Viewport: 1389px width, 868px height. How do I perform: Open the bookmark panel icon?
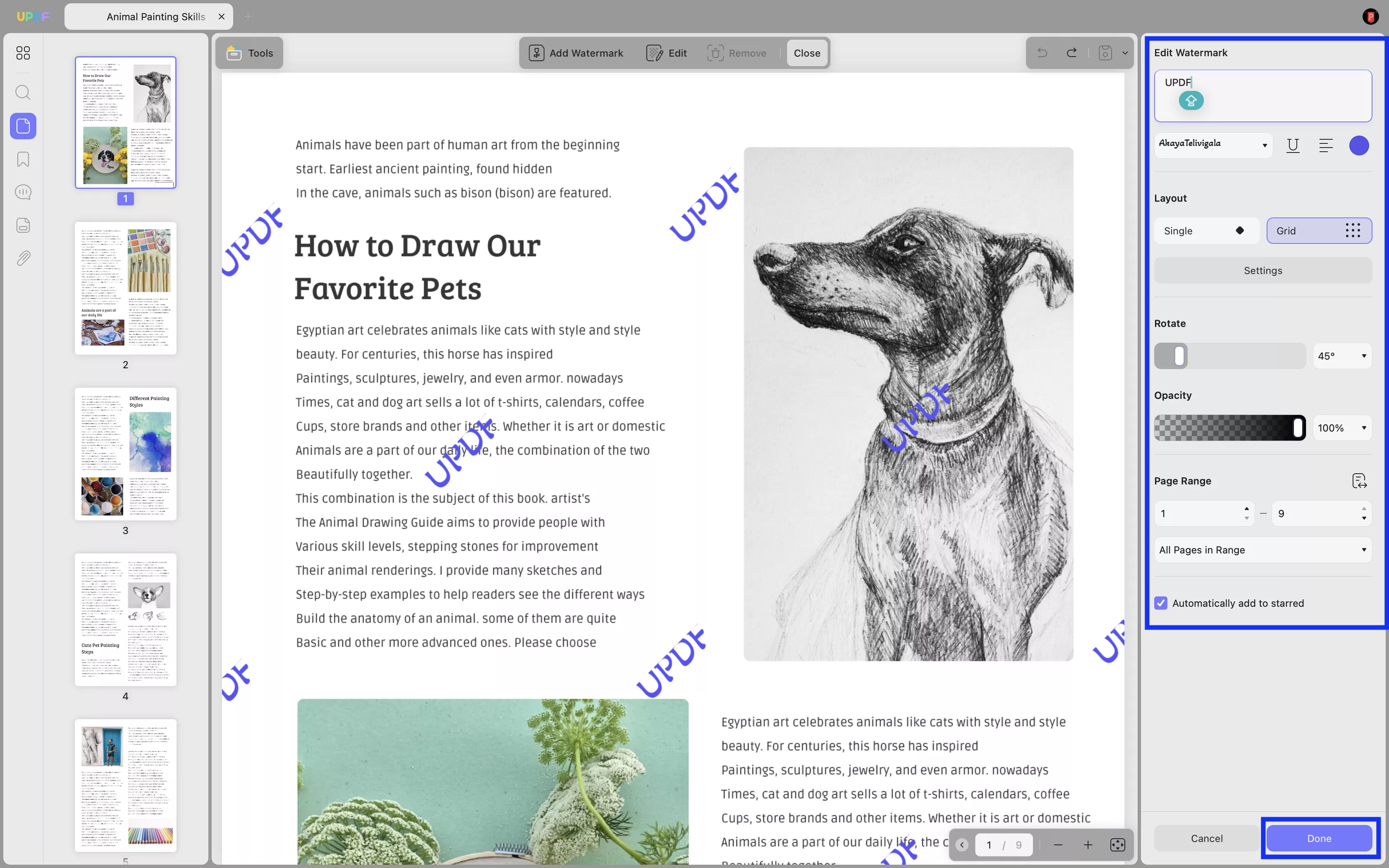pyautogui.click(x=23, y=159)
